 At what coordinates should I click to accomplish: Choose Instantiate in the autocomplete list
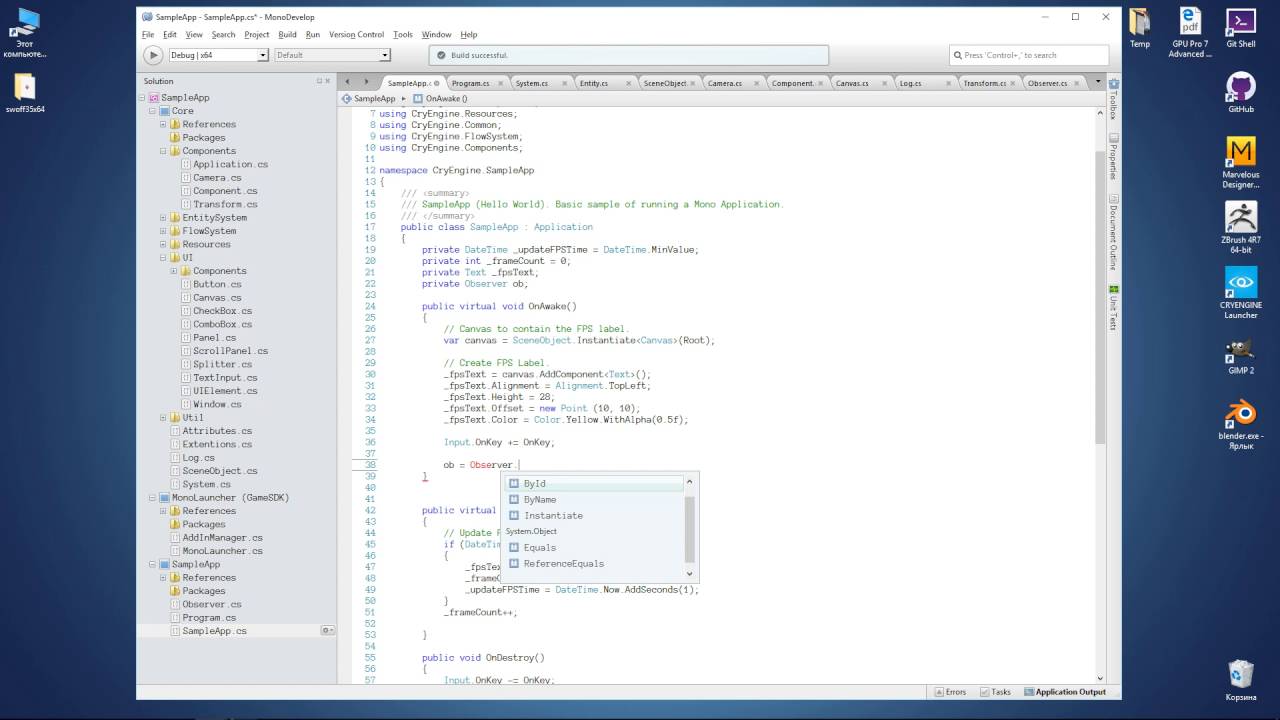pyautogui.click(x=596, y=515)
